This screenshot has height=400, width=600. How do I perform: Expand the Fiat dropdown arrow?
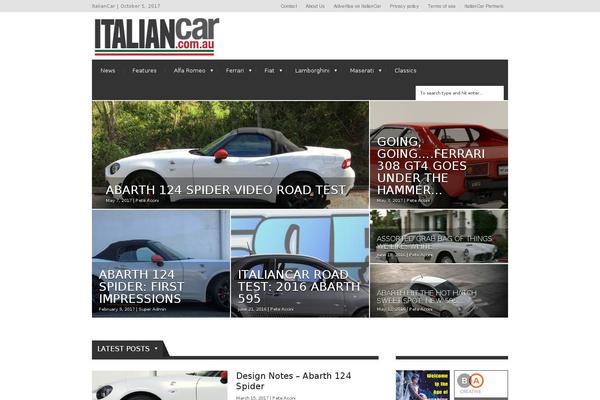[x=281, y=70]
